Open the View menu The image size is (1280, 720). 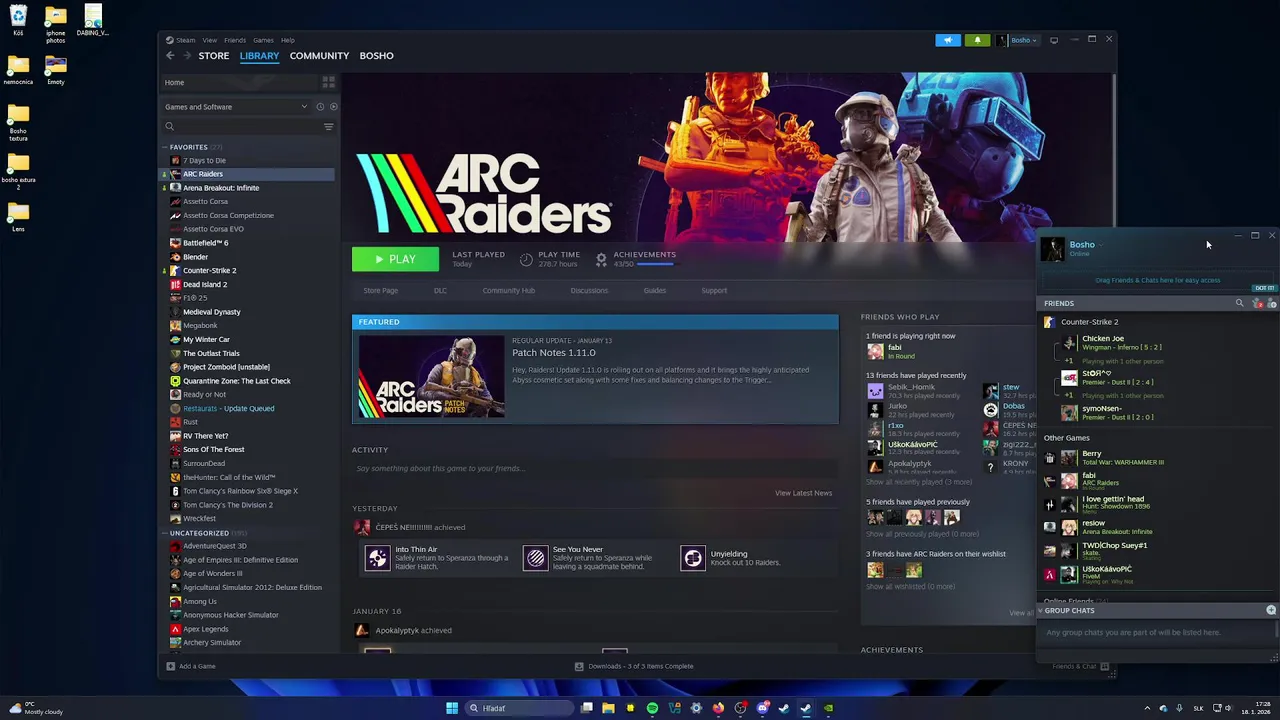(x=209, y=40)
